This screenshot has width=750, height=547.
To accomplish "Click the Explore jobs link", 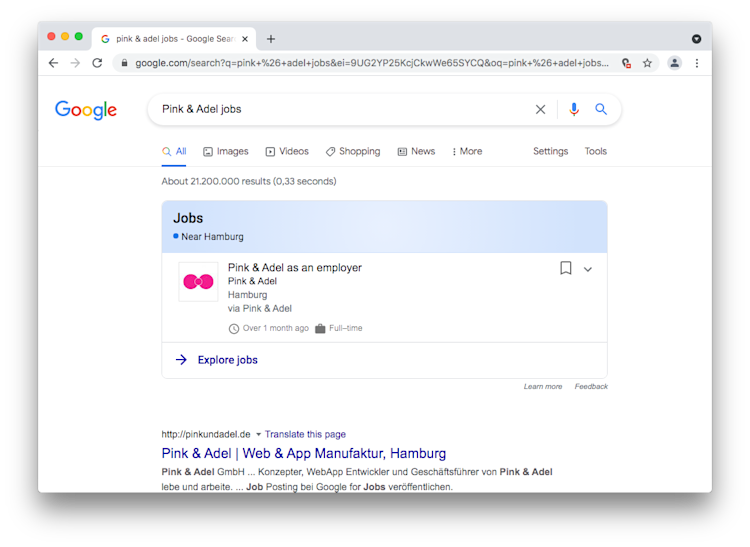I will [x=228, y=360].
